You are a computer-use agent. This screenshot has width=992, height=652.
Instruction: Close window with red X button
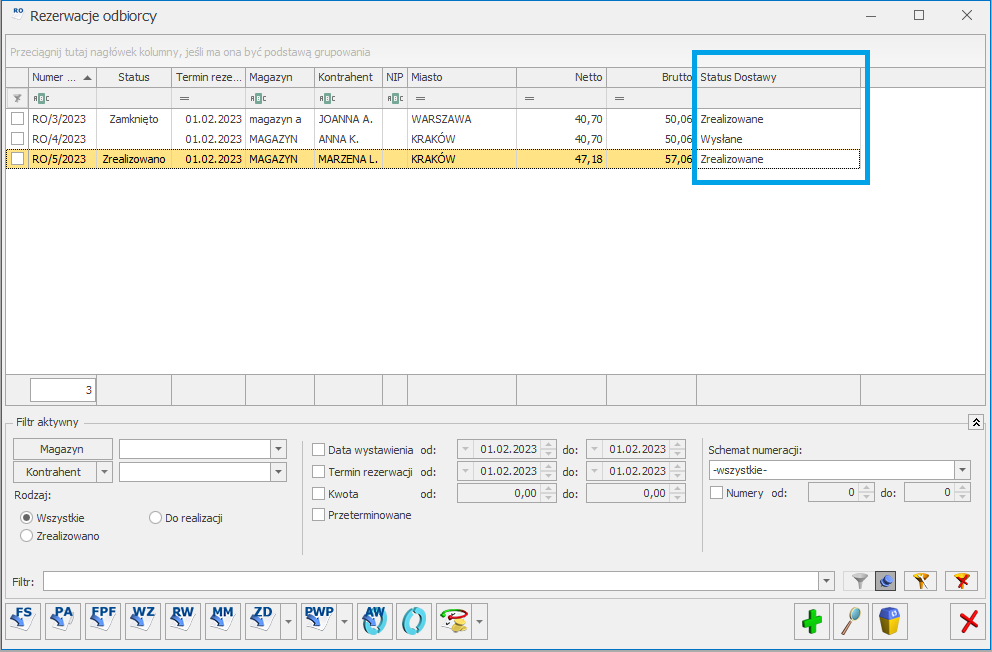coord(969,621)
